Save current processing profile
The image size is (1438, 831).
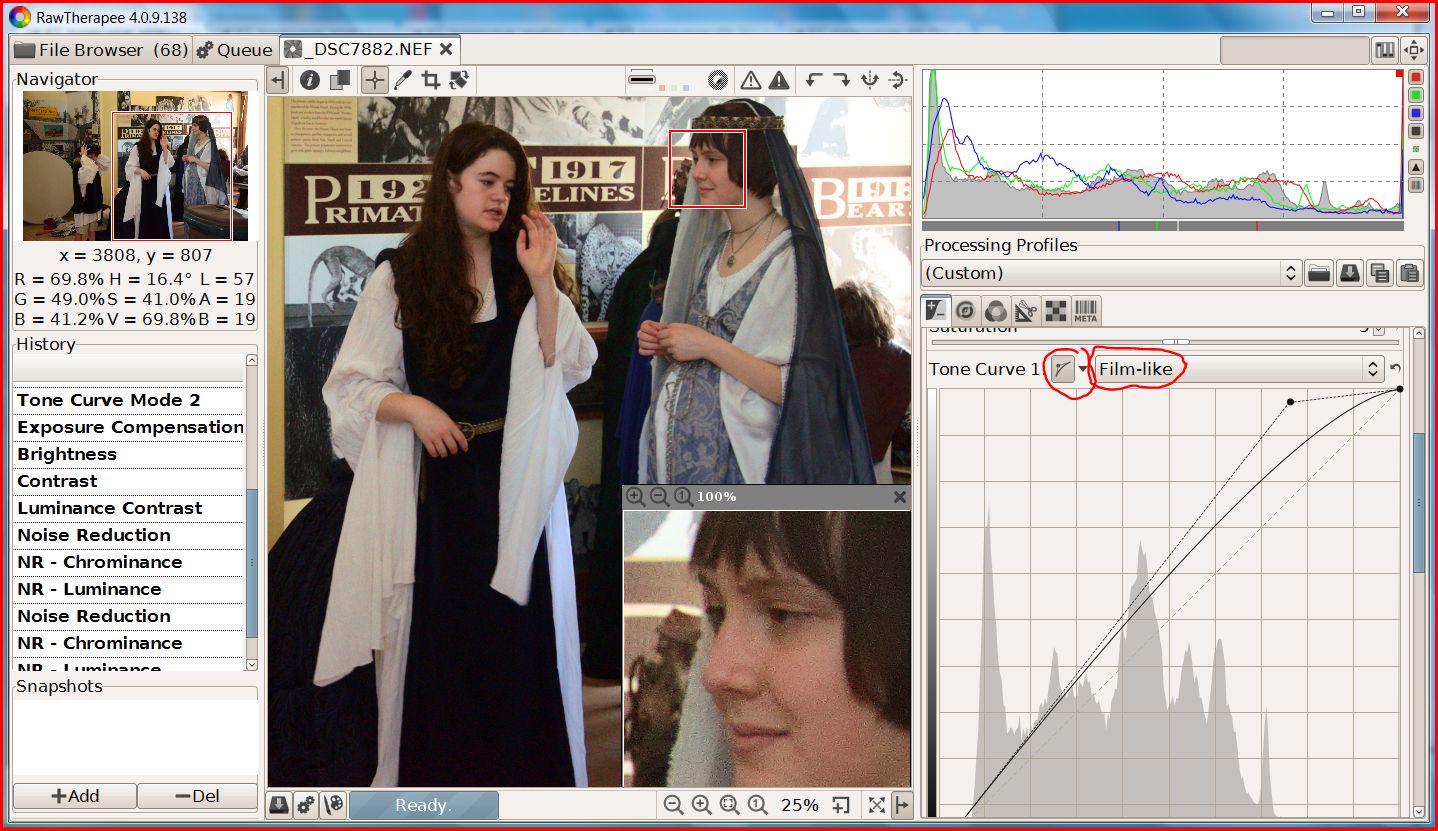(x=1349, y=273)
